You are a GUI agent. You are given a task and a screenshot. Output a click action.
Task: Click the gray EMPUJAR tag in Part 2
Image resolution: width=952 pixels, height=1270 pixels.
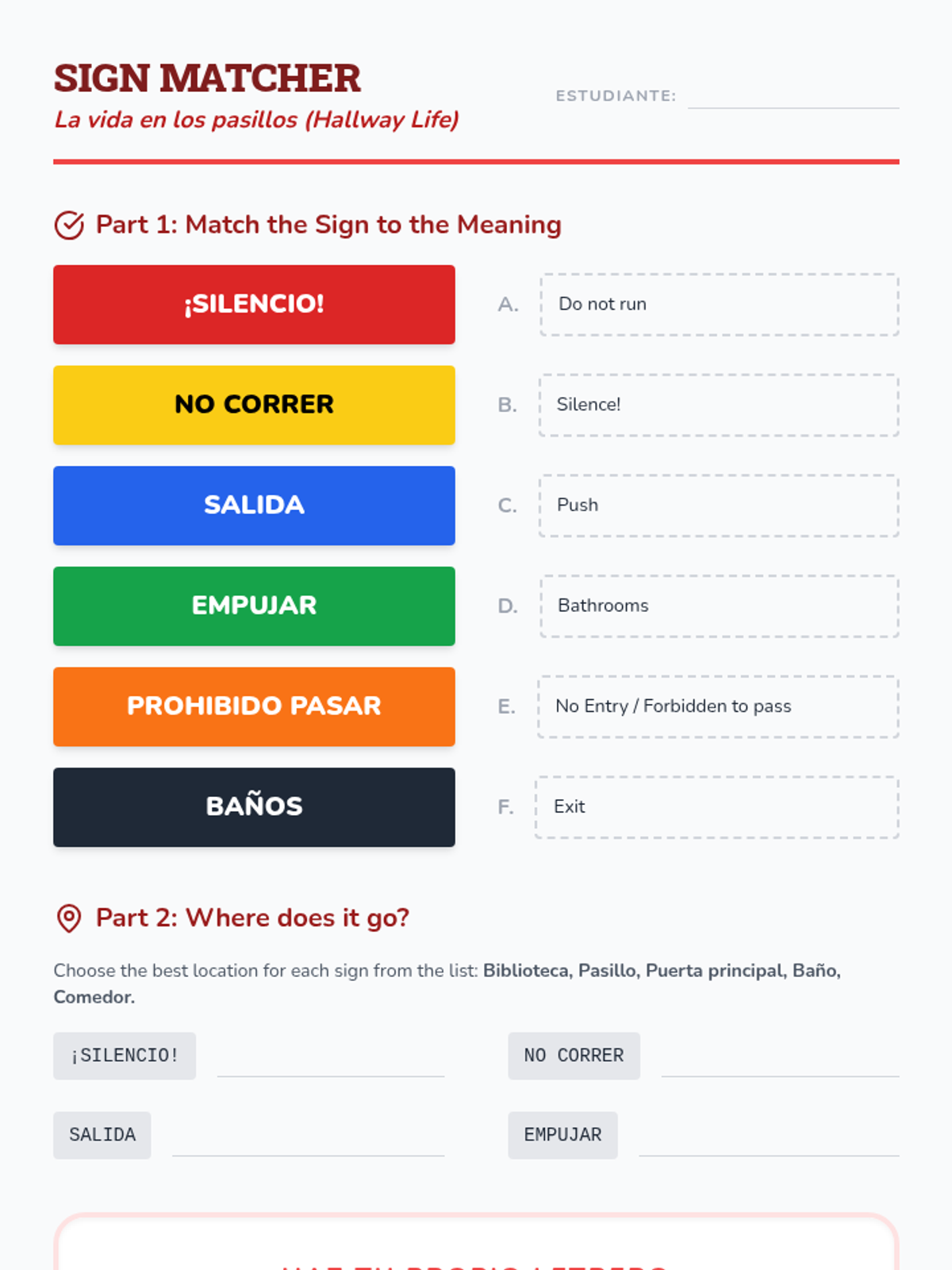click(x=562, y=1135)
